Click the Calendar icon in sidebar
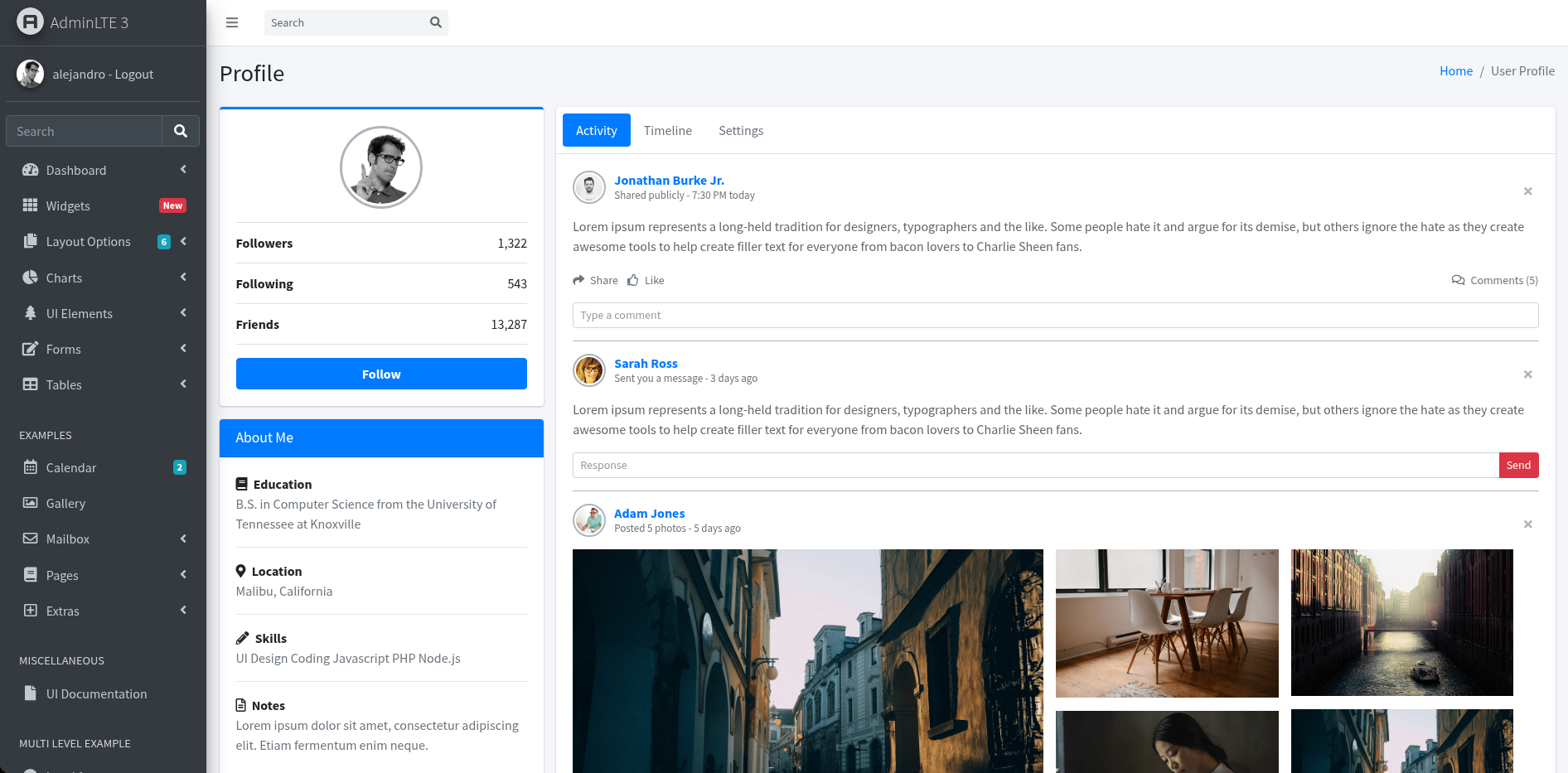 (x=31, y=467)
